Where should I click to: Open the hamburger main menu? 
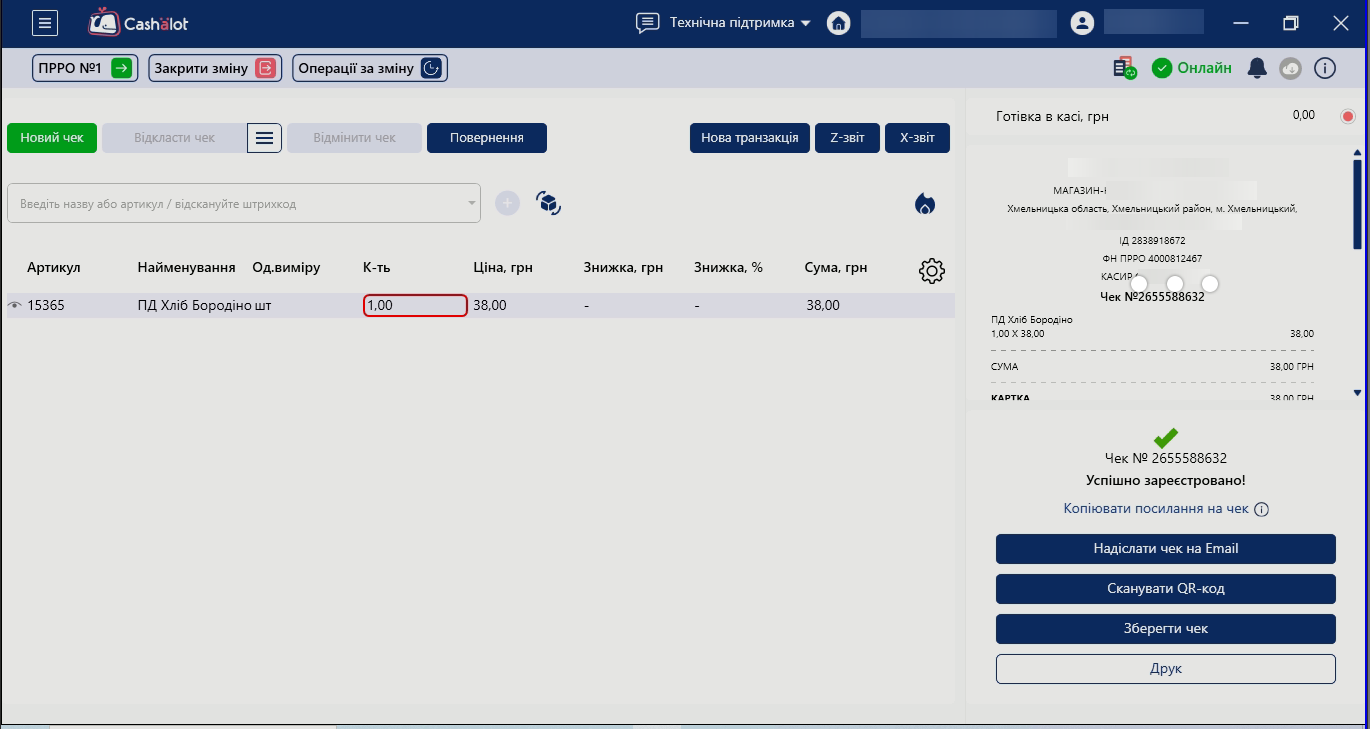[x=45, y=23]
